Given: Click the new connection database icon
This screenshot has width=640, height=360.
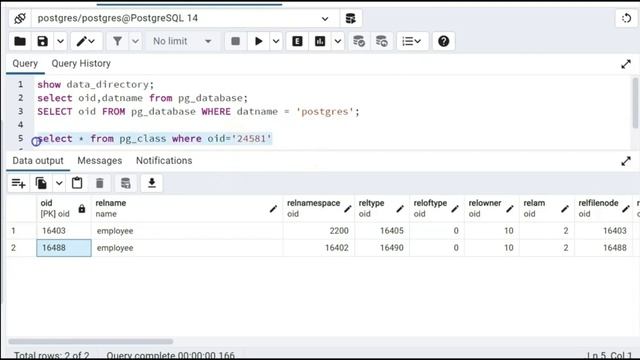Looking at the screenshot, I should 351,18.
